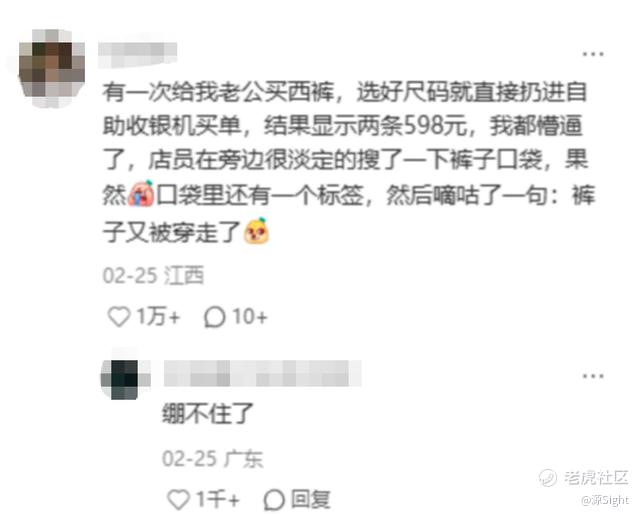Click the crying emoji in the comment text
Image resolution: width=640 pixels, height=514 pixels.
point(141,193)
